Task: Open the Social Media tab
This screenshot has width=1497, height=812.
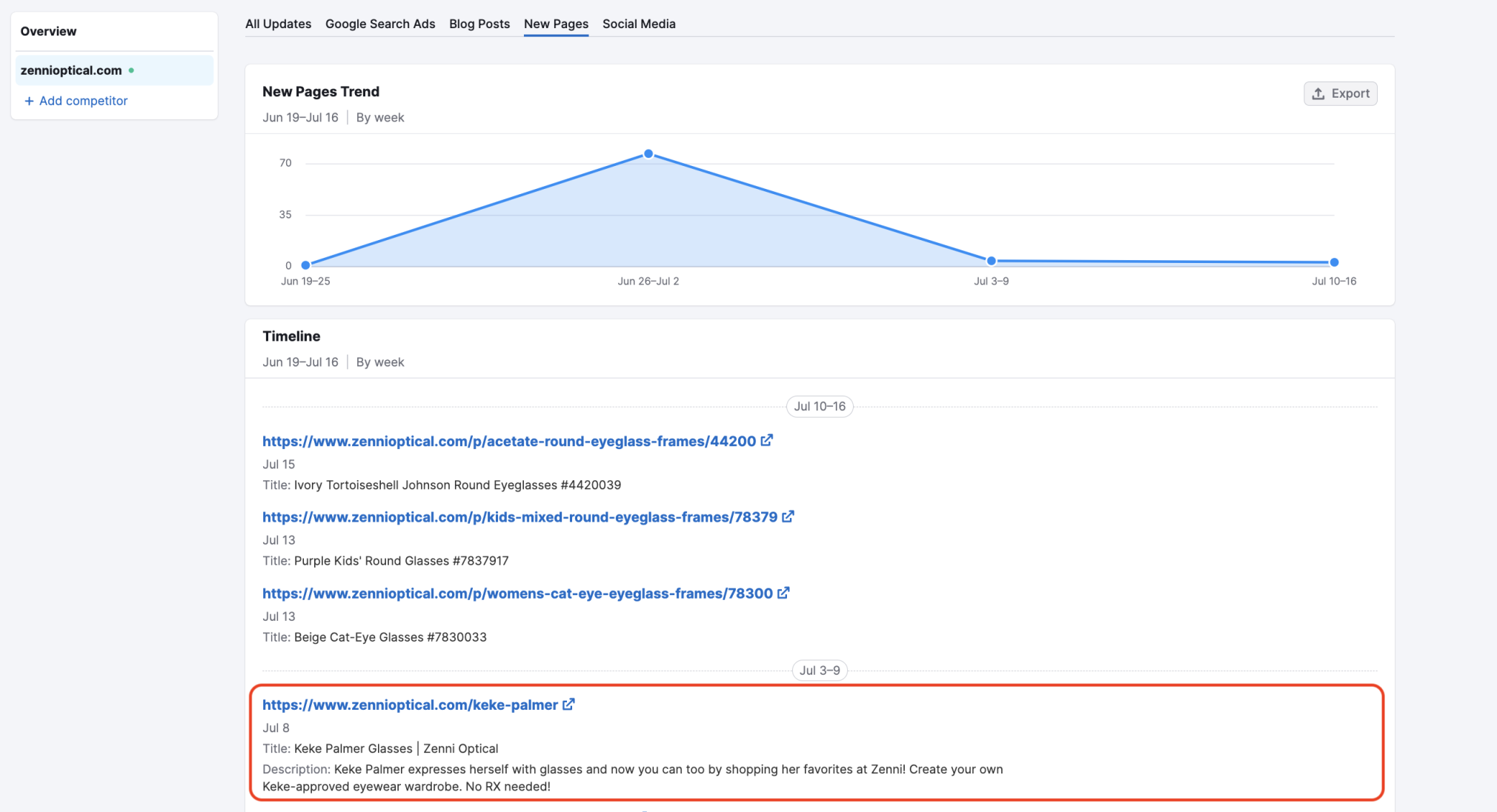Action: [x=639, y=24]
